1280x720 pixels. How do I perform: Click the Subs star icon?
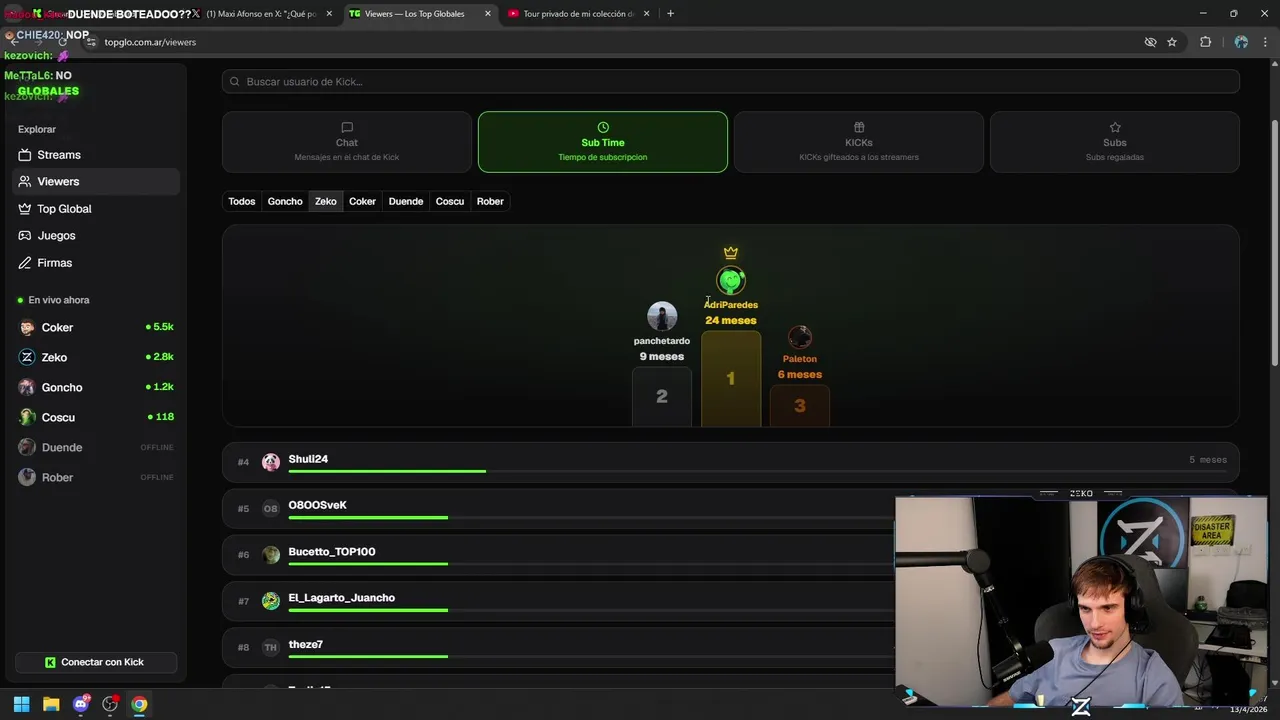pos(1115,127)
